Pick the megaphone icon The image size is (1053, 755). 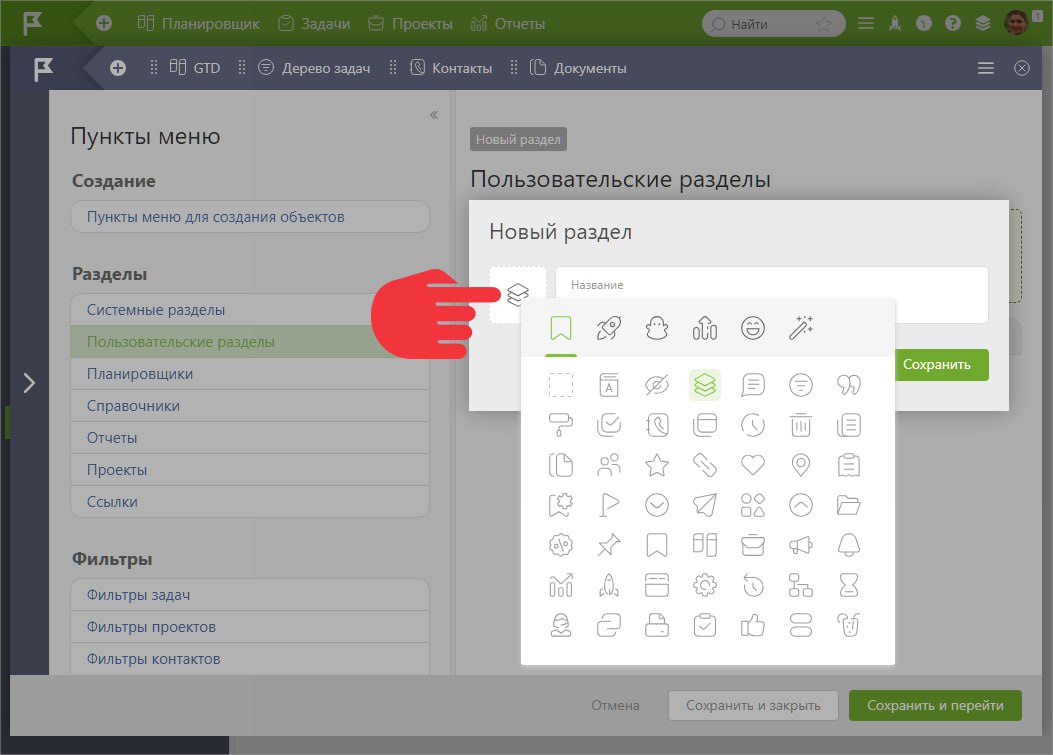point(801,545)
